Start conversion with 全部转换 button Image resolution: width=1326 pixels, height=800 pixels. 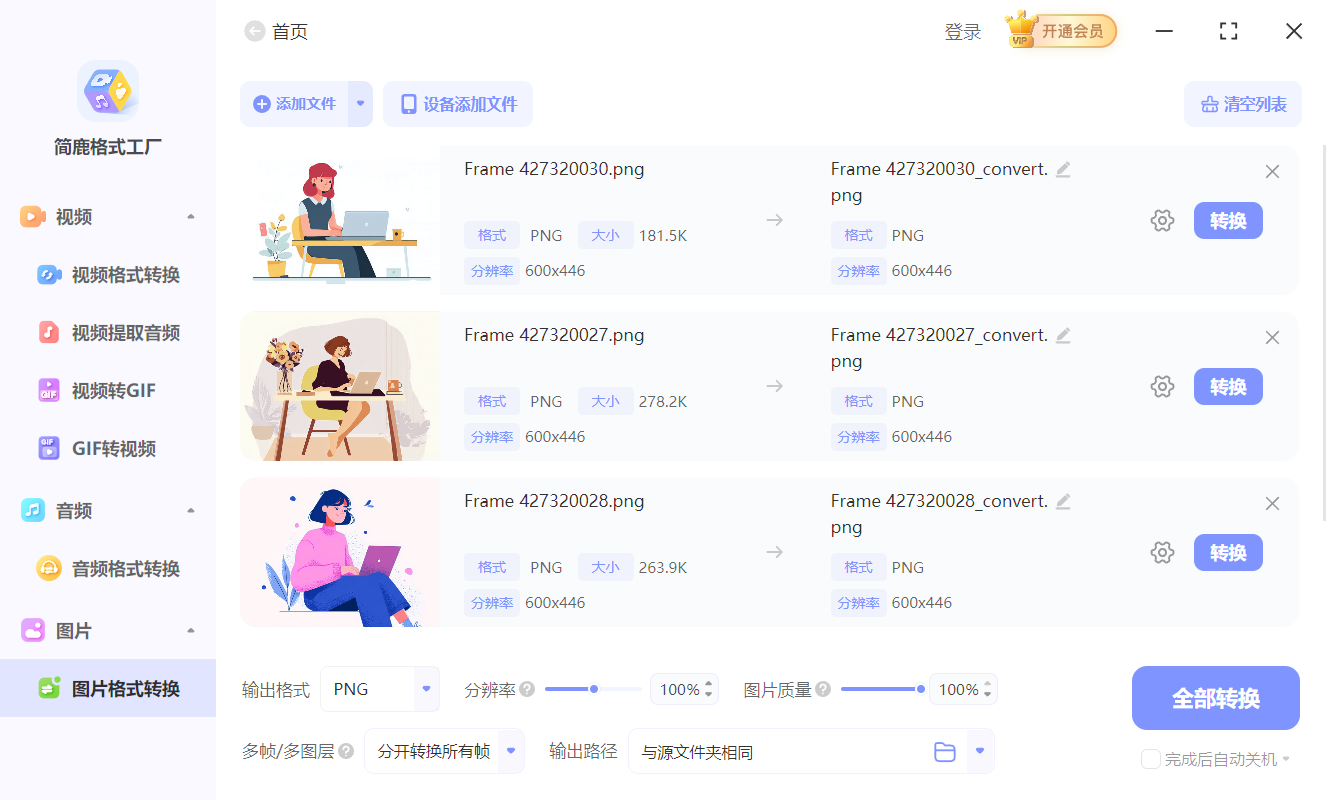point(1215,697)
